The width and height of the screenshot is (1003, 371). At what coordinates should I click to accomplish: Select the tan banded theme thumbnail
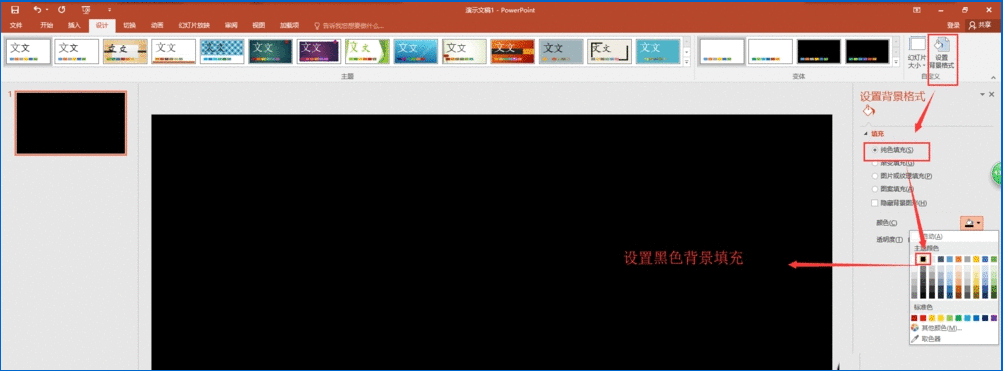click(125, 51)
